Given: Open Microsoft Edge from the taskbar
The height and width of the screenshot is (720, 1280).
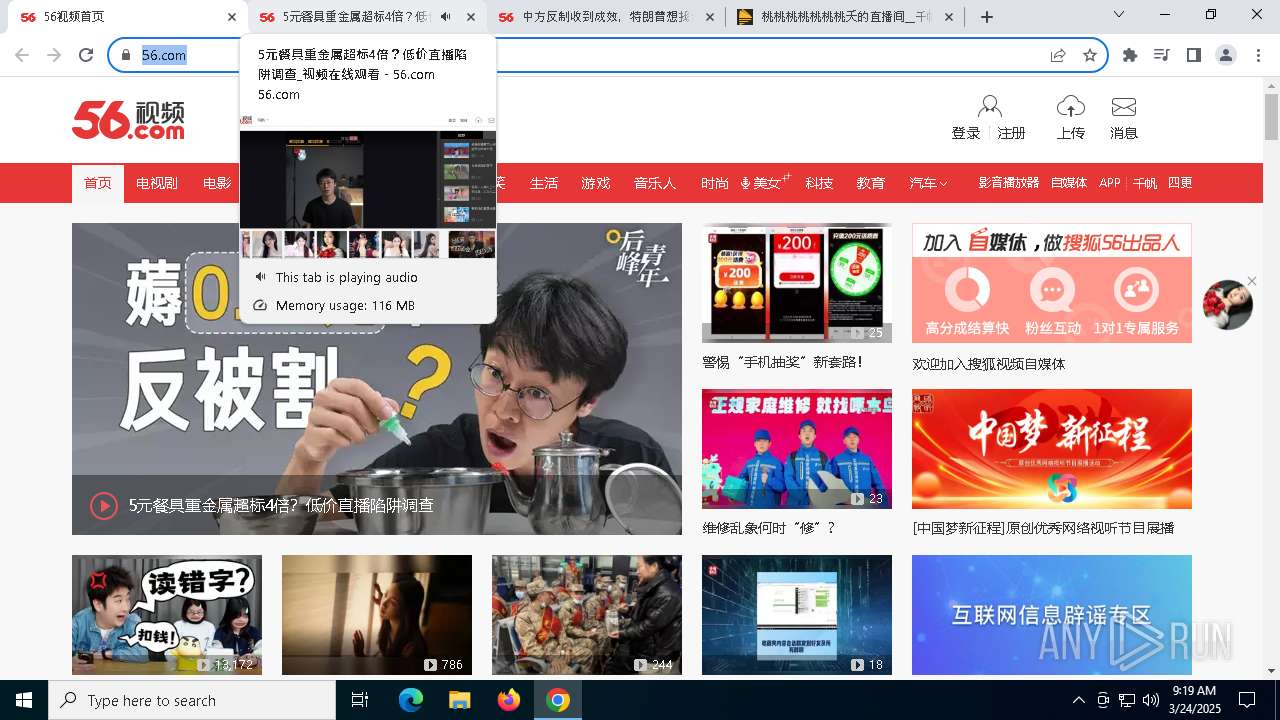Looking at the screenshot, I should click(x=411, y=700).
